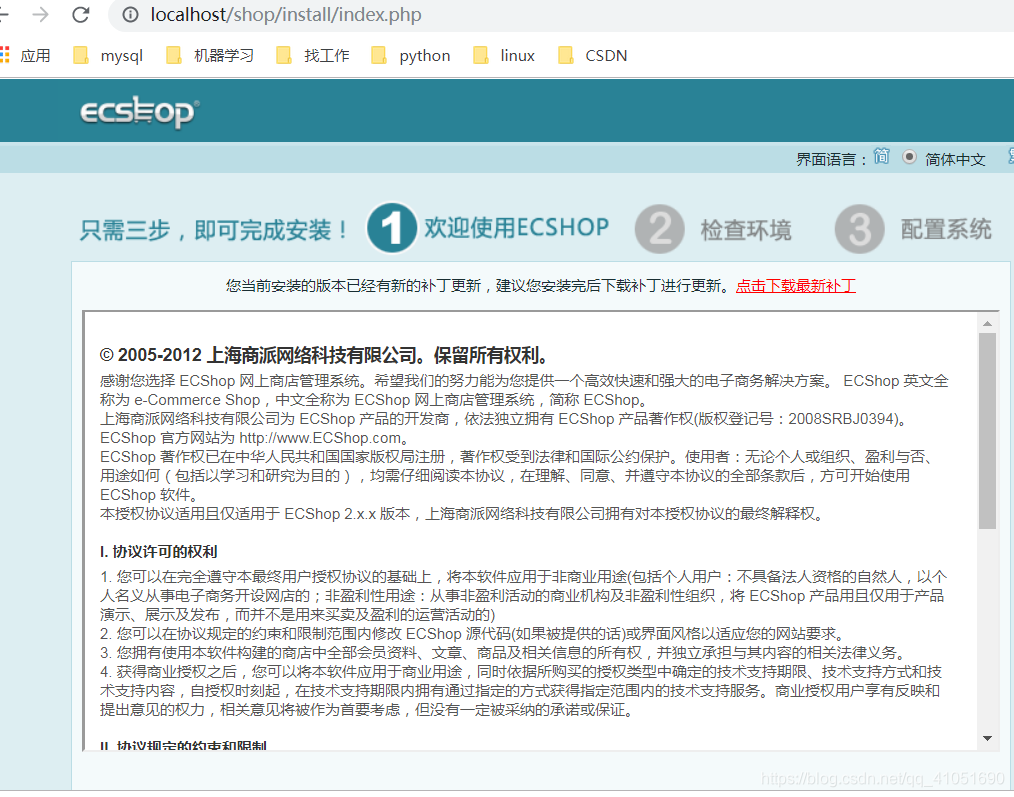The image size is (1014, 797).
Task: Open the linux bookmark folder
Action: pos(504,56)
